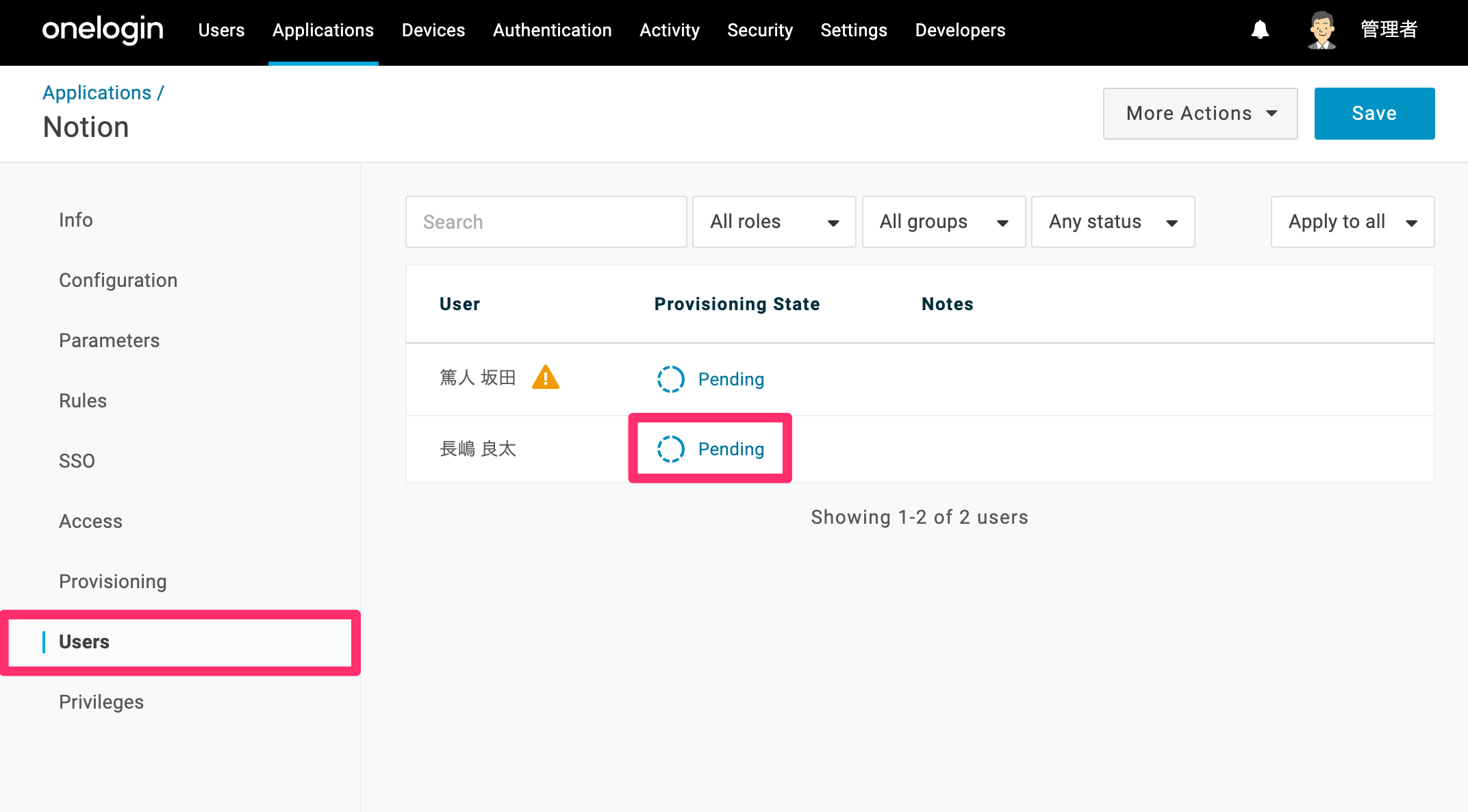Viewport: 1468px width, 812px height.
Task: Click the pending spinner icon for 篤人 坂田
Action: click(670, 379)
